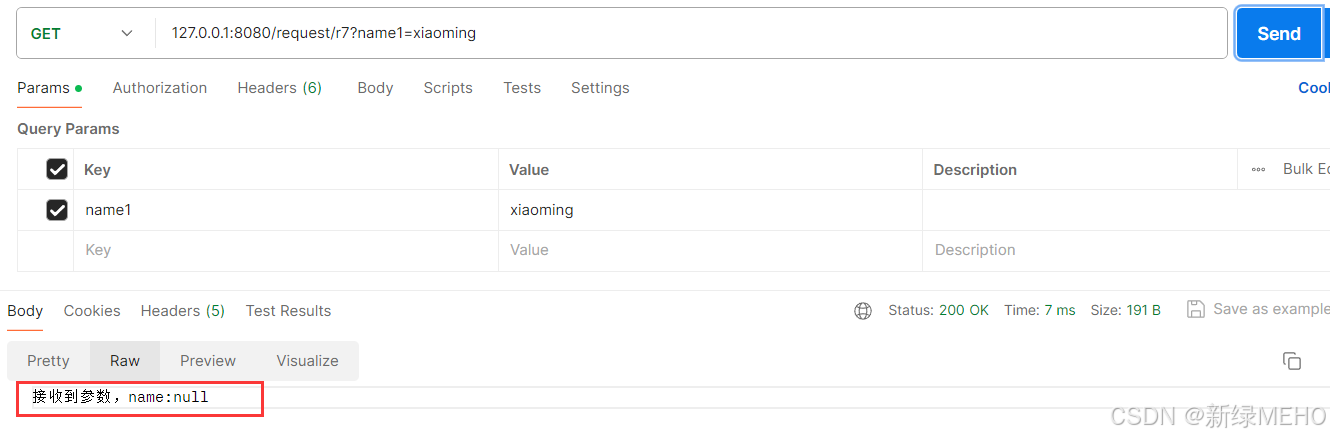This screenshot has width=1330, height=438.
Task: Click the request URL input field
Action: 691,33
